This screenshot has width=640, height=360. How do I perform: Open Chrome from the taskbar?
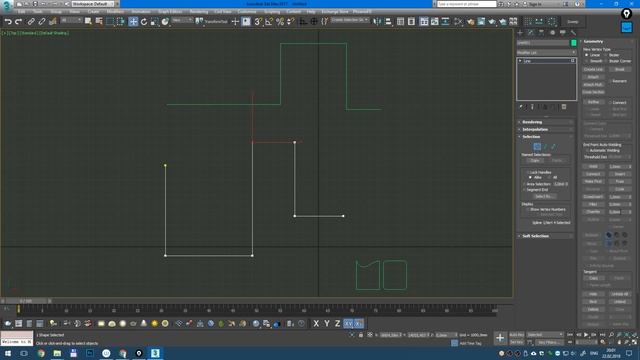coord(41,353)
